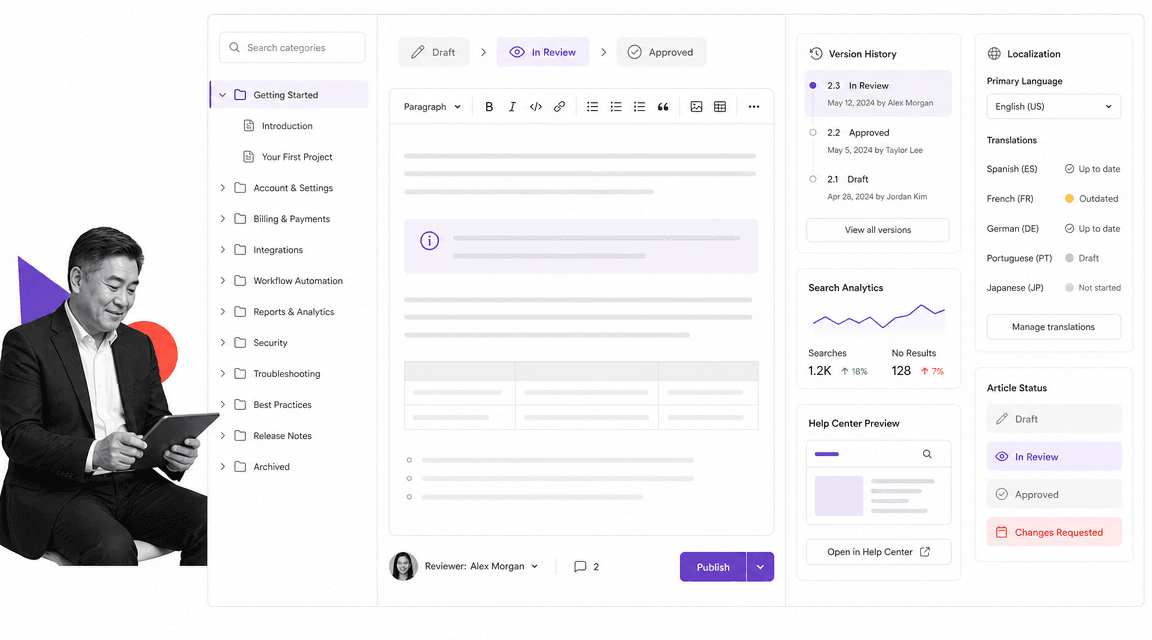Click the third list icon before the quote icon
1152x640 pixels.
pos(639,107)
